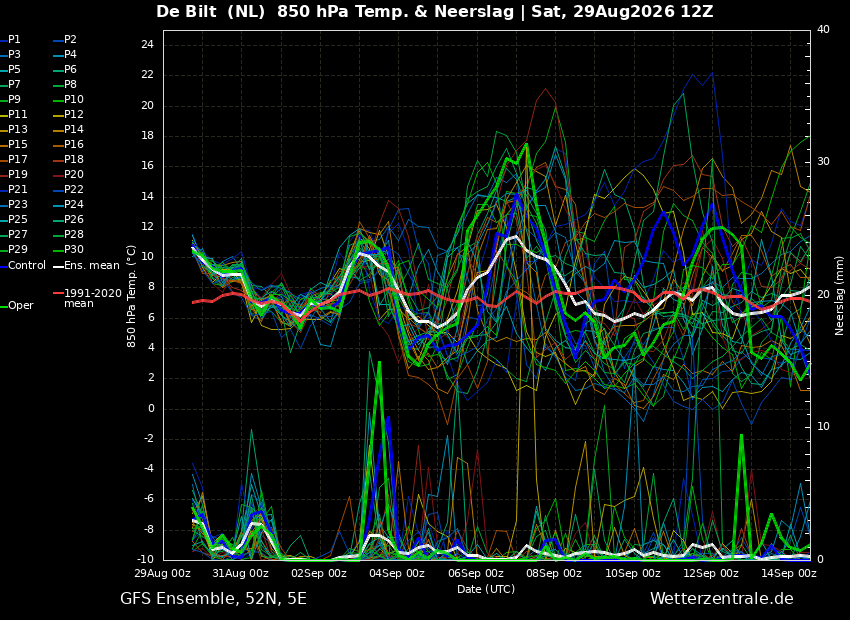Click the GFS Ensemble, 52N, 5E caption

coord(213,599)
